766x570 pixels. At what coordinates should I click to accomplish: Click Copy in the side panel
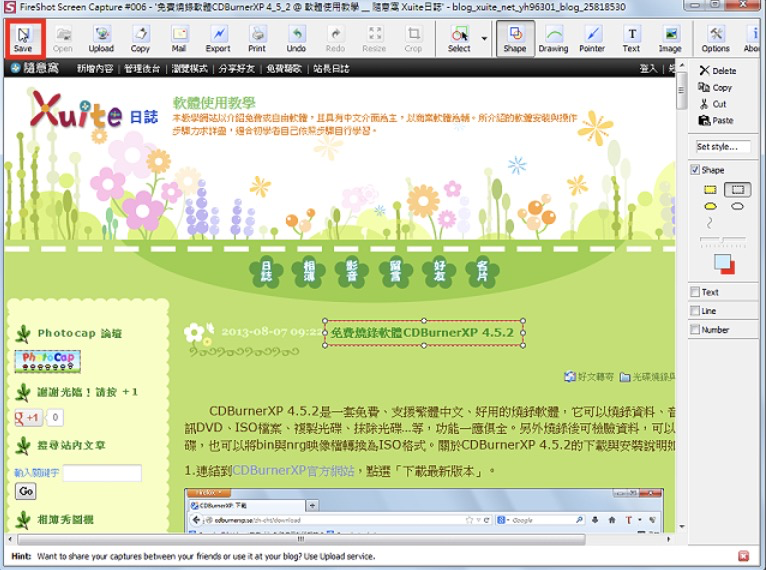coord(715,87)
